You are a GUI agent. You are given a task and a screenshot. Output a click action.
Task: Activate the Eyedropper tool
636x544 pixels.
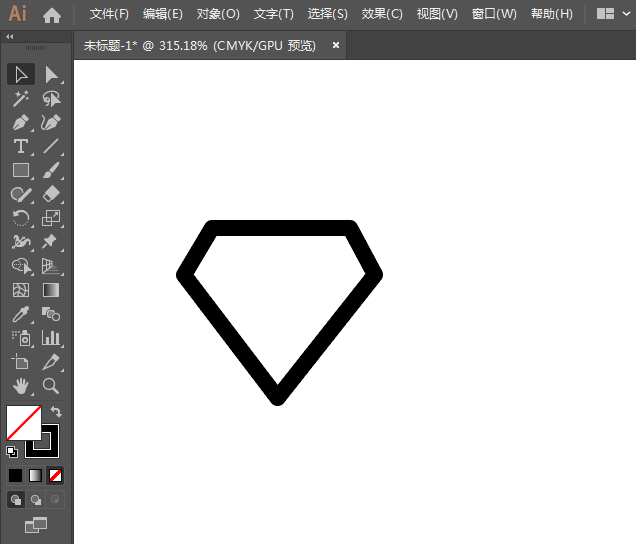pos(20,314)
